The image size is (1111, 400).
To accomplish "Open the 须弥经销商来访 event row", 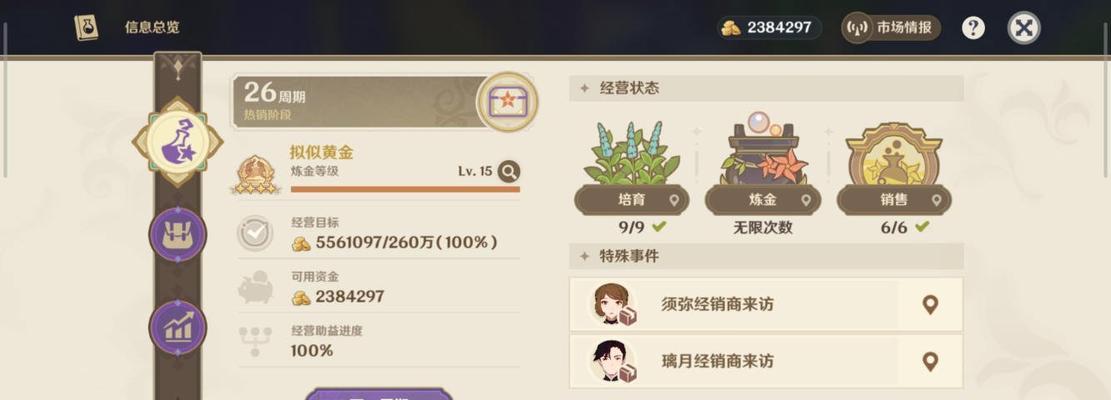I will click(766, 304).
